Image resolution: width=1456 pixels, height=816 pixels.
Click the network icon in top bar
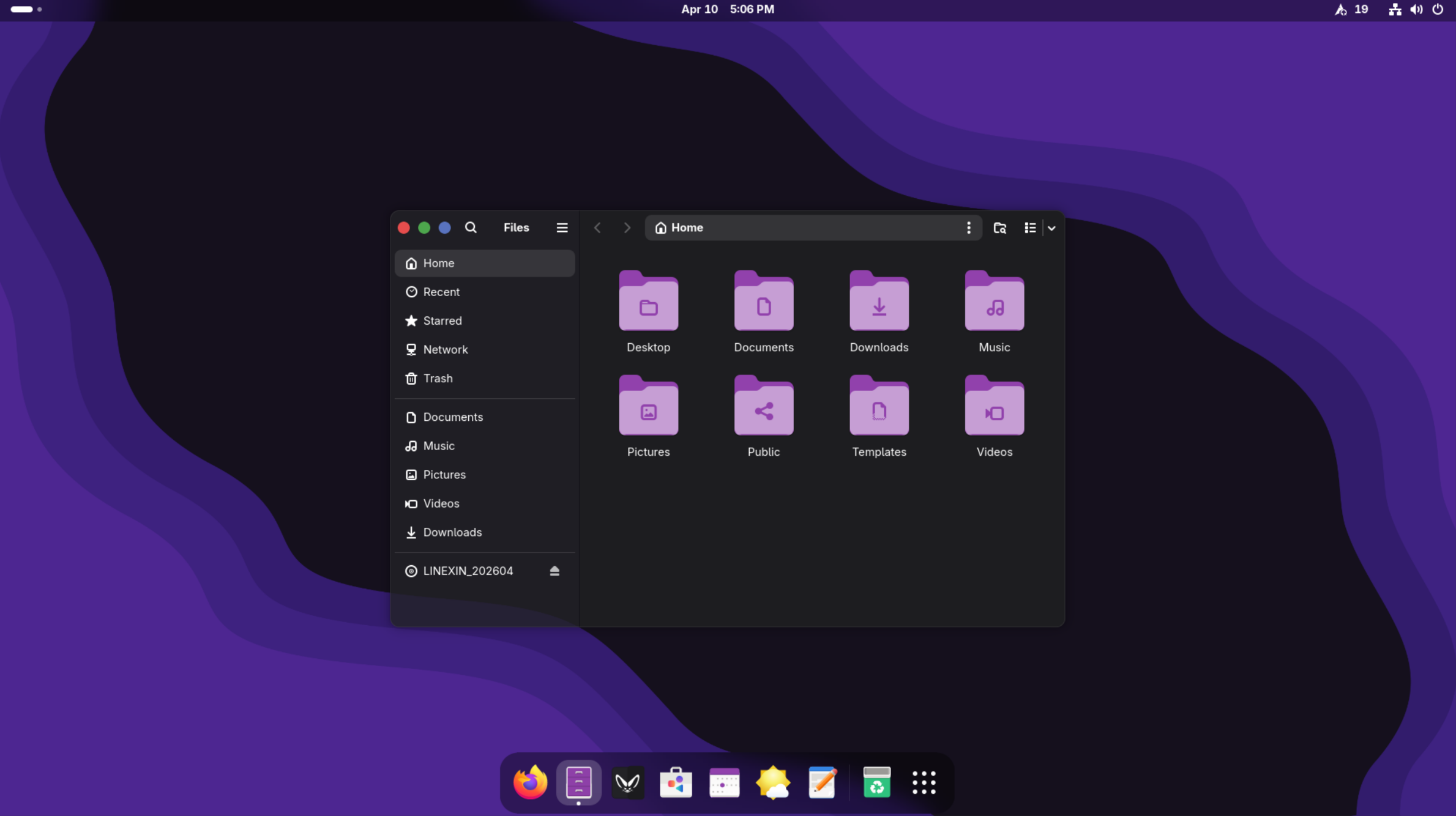(x=1395, y=9)
